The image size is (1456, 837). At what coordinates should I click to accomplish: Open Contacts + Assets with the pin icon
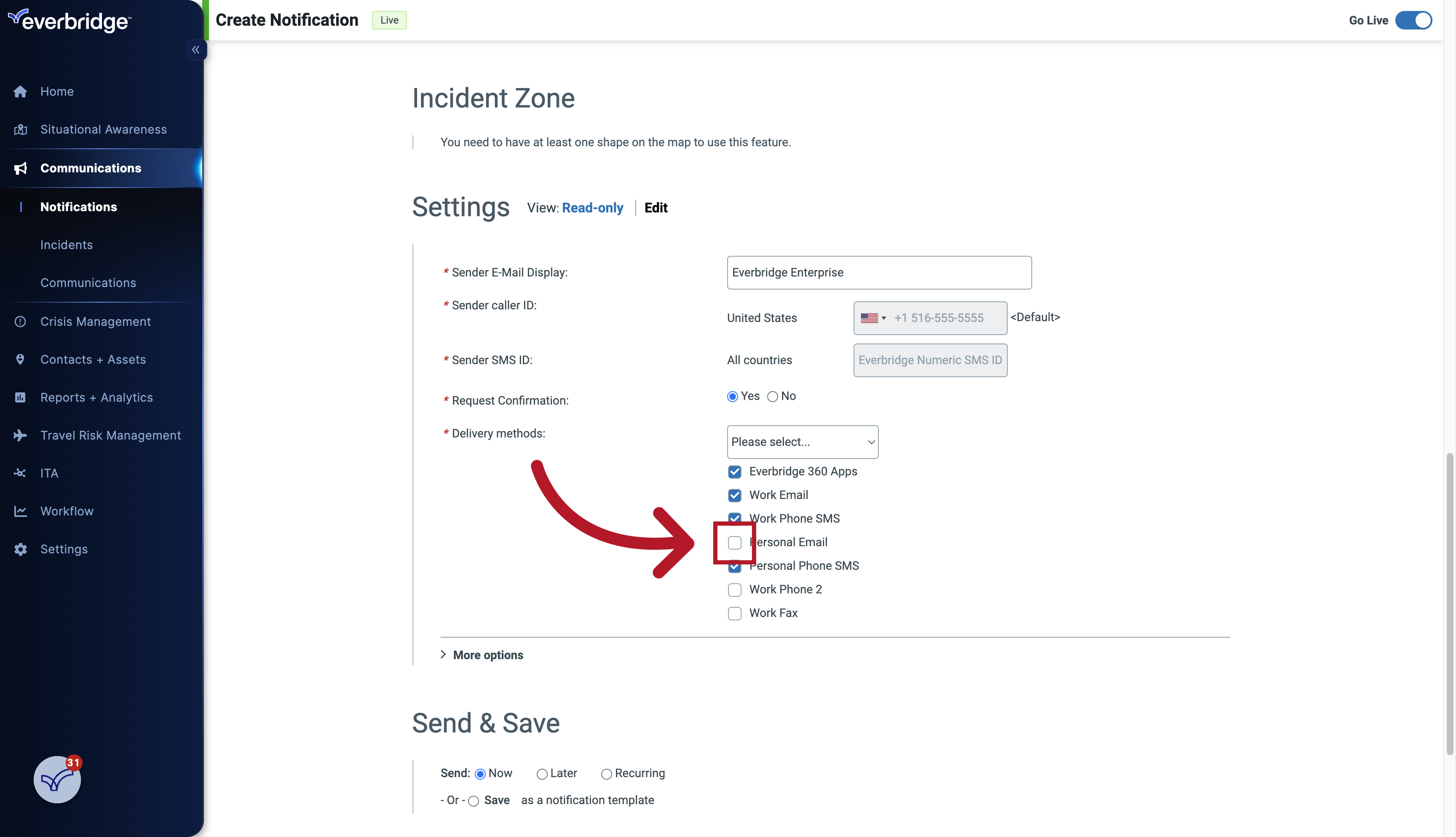[93, 359]
